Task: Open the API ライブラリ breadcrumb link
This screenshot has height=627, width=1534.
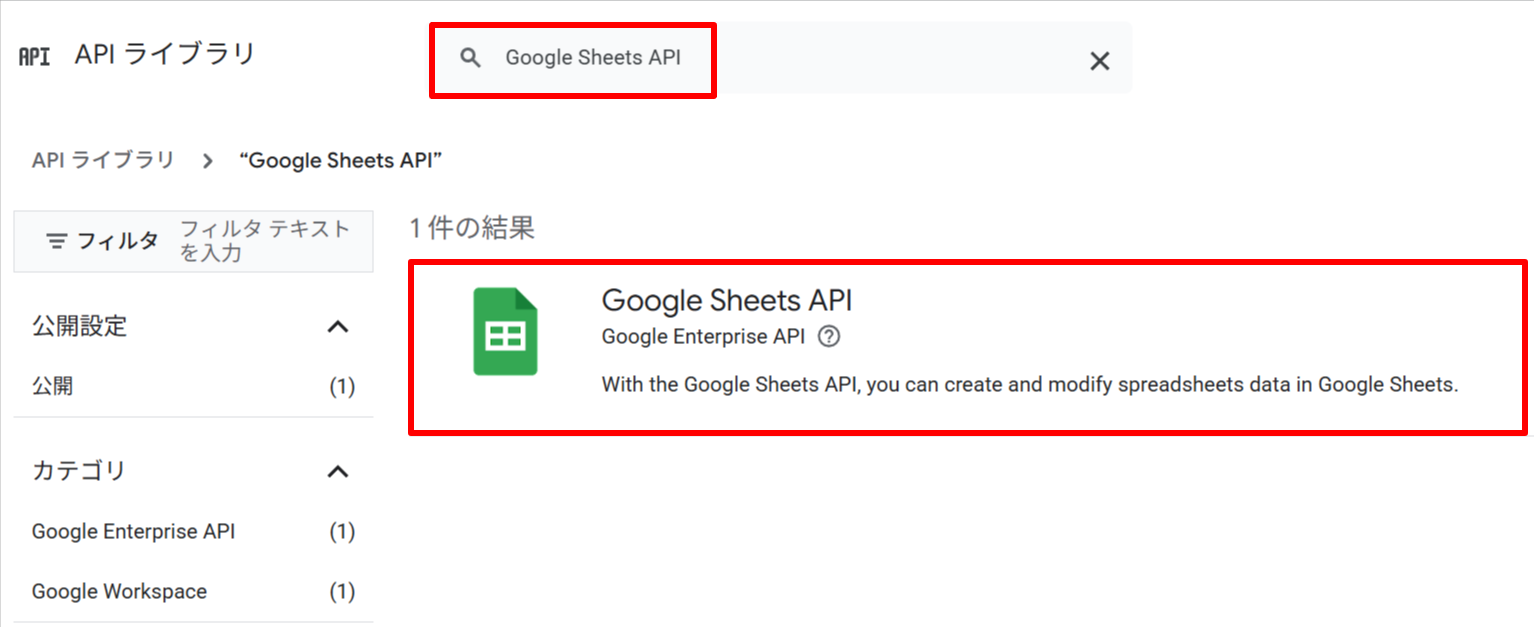Action: tap(103, 160)
